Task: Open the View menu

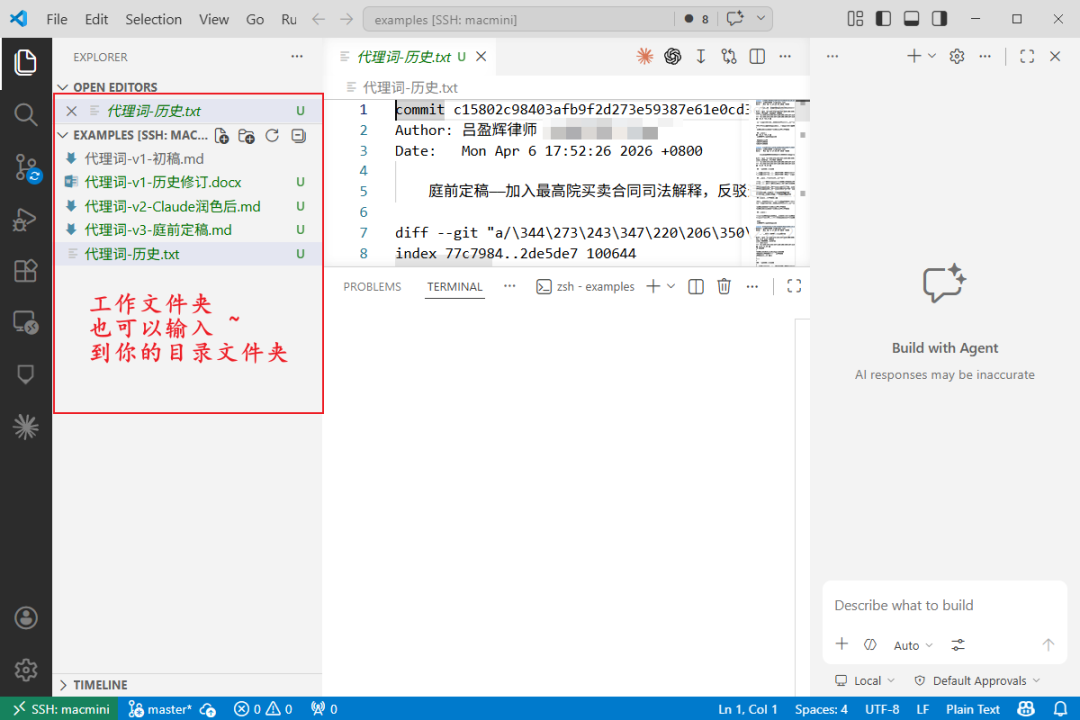Action: click(x=214, y=19)
